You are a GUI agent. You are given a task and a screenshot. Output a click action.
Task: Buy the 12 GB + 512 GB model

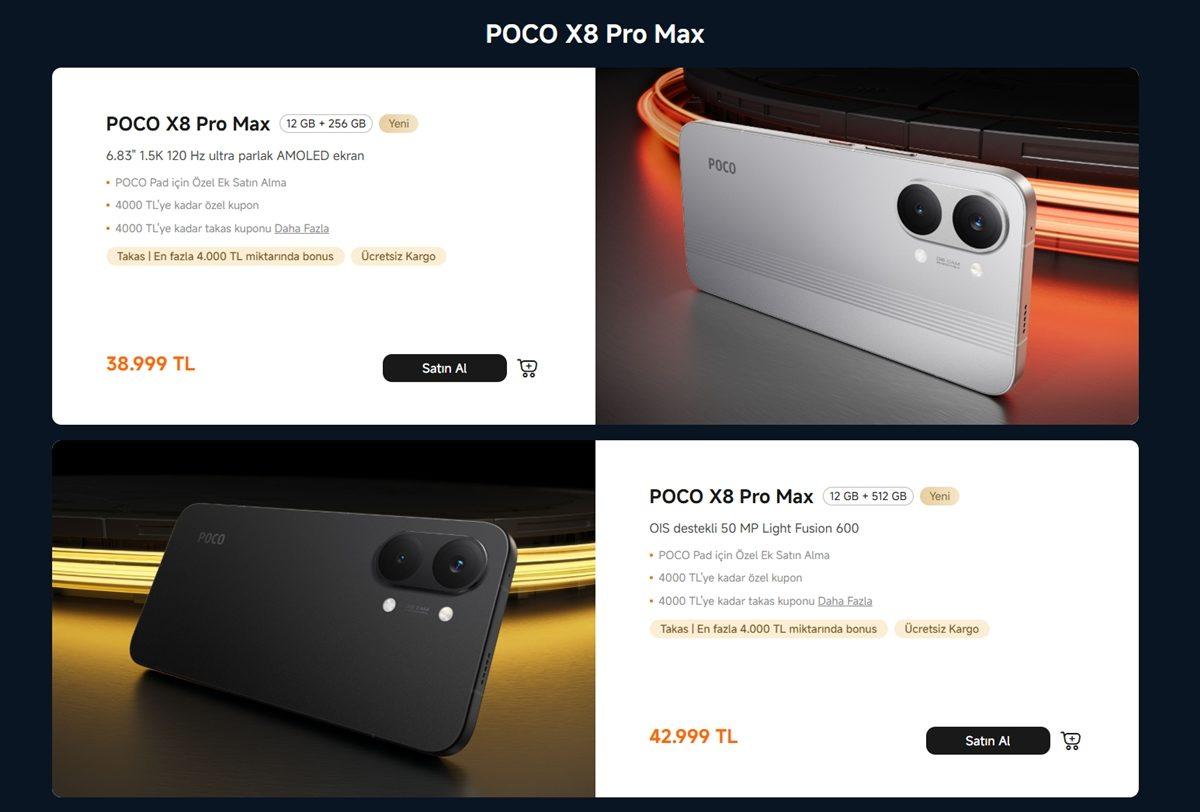coord(988,741)
